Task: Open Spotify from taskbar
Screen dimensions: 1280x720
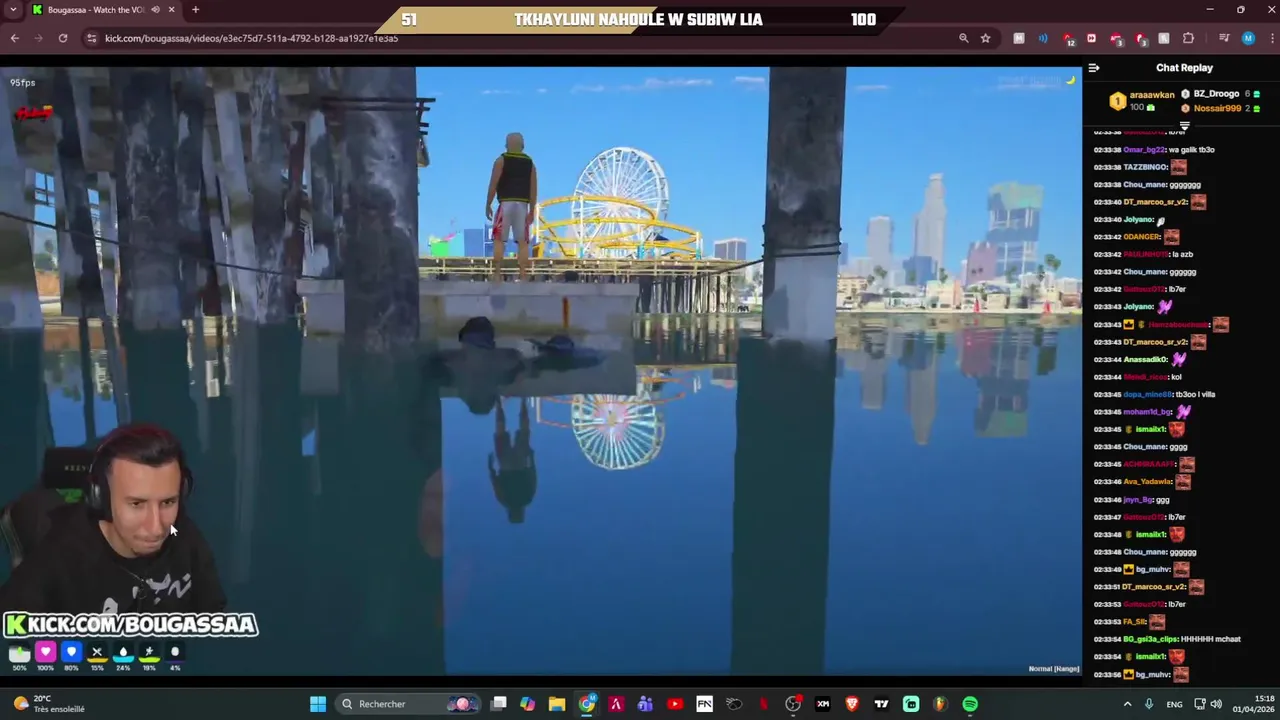Action: tap(970, 704)
